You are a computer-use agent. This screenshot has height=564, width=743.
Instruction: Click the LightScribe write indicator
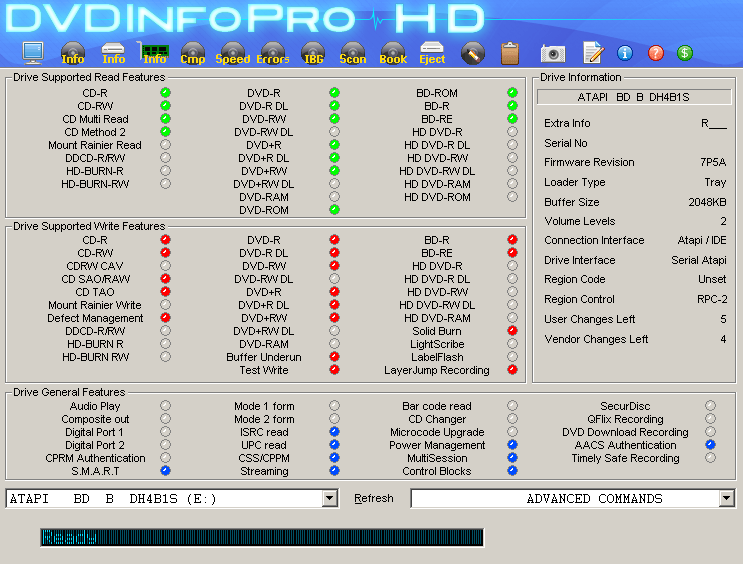[512, 344]
